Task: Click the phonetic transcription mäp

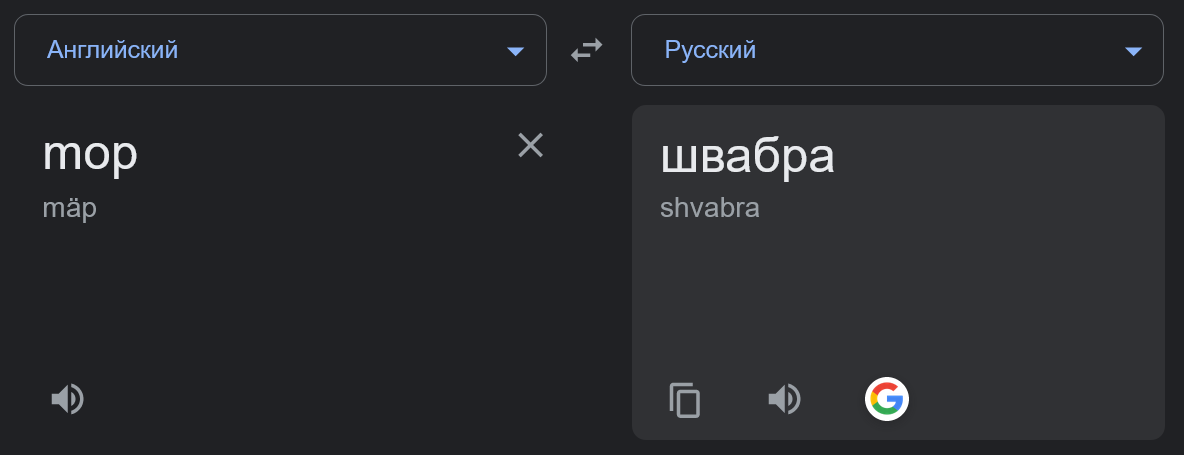Action: coord(69,209)
